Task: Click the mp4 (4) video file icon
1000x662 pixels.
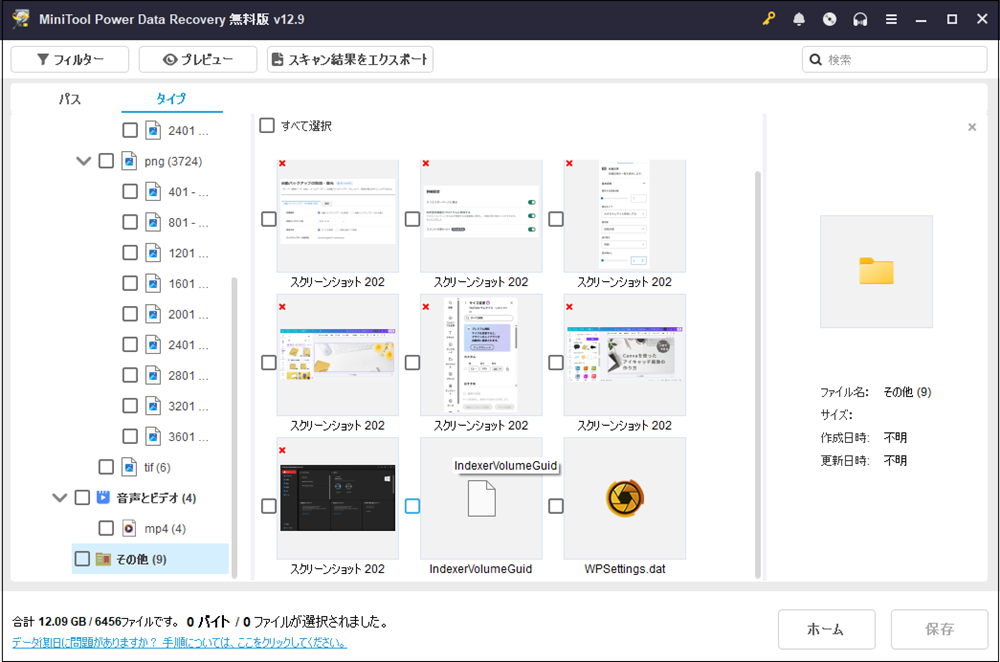Action: [x=129, y=529]
